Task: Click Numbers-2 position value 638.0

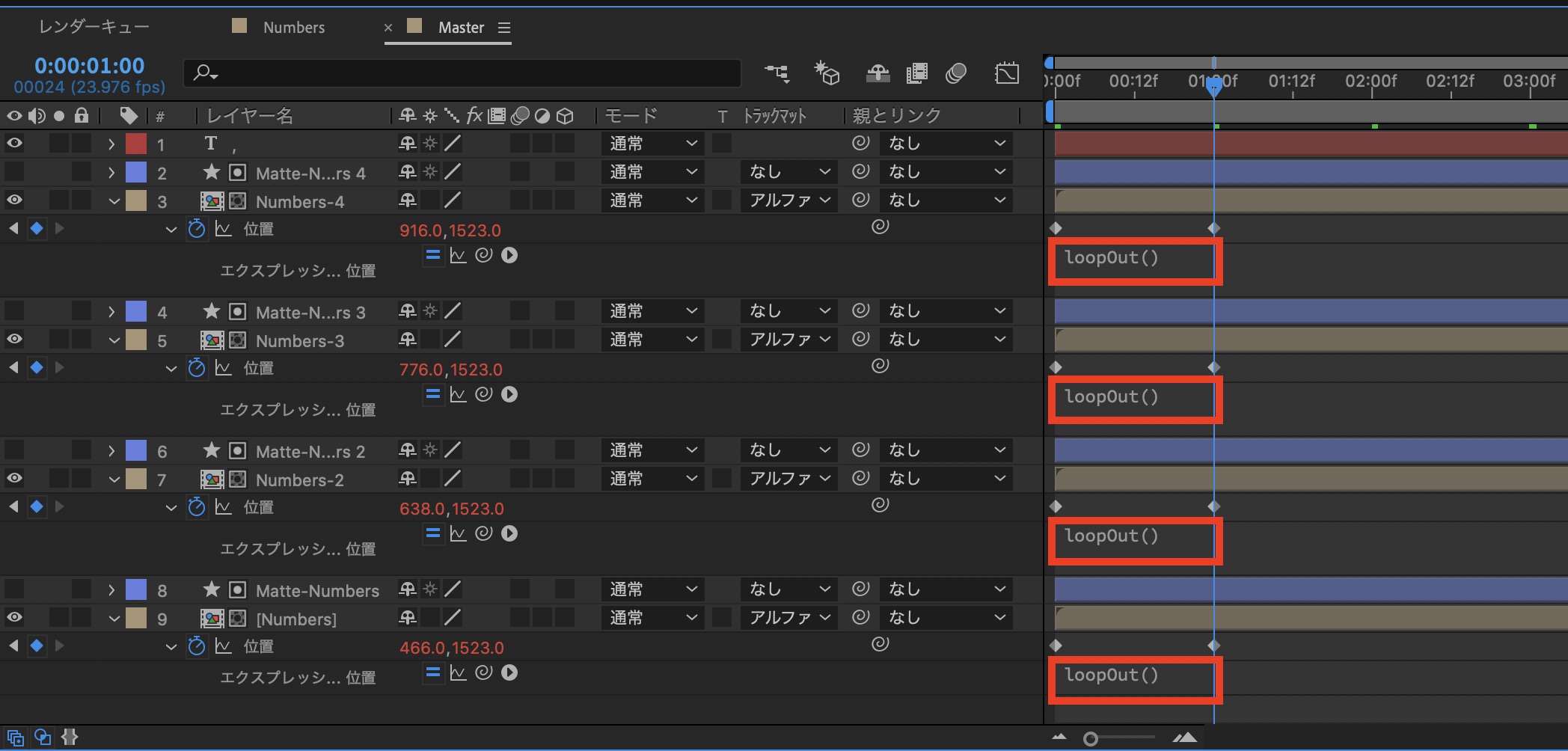Action: [x=422, y=509]
